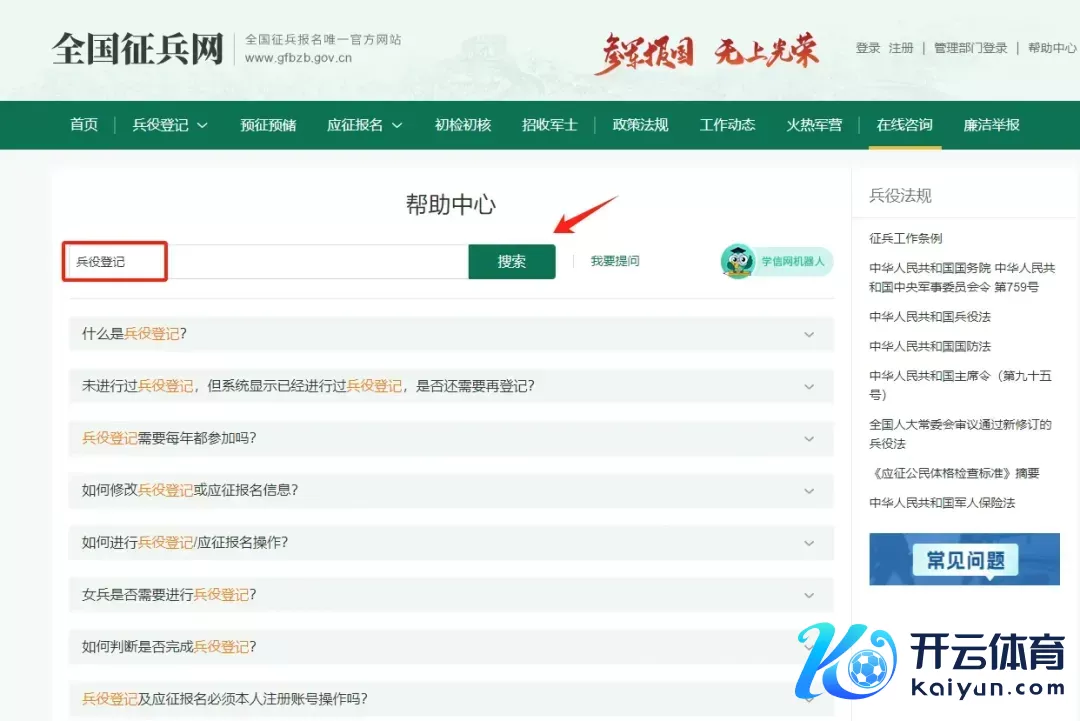Open 管理部门登录 link in header
This screenshot has height=721, width=1080.
coord(970,48)
